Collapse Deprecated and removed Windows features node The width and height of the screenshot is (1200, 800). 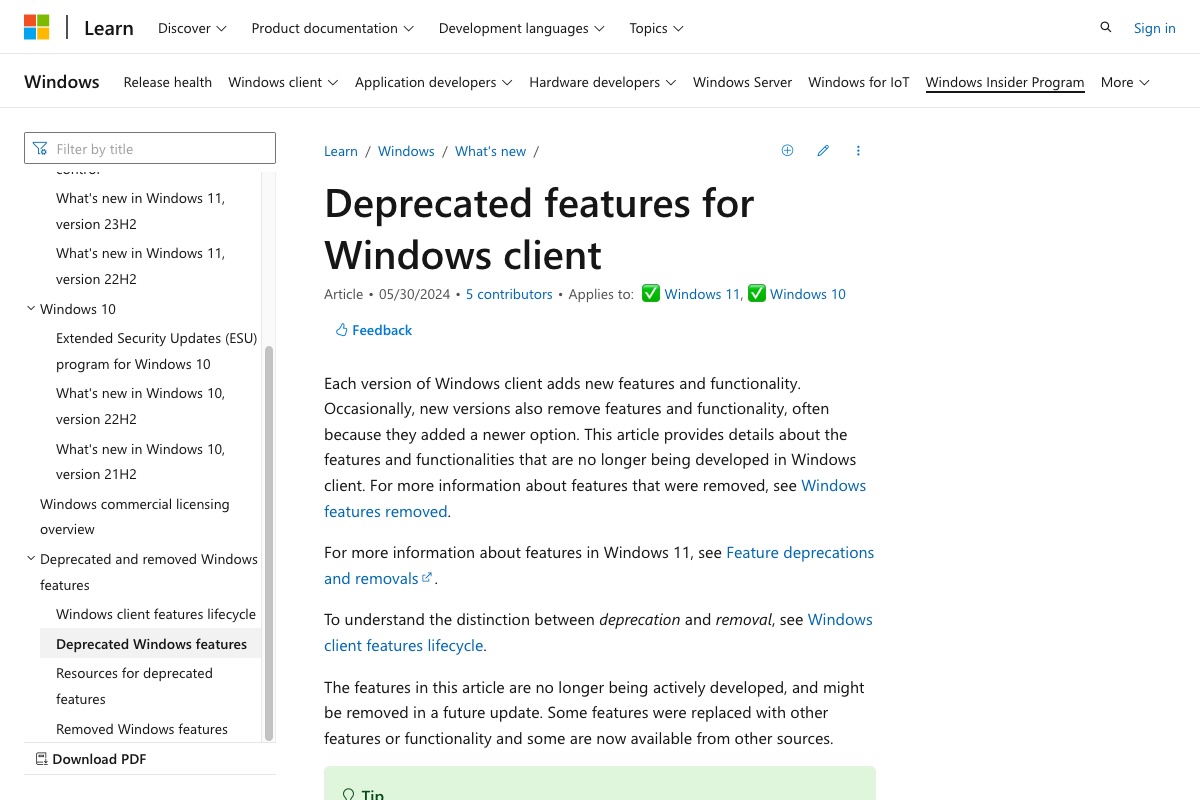point(31,559)
